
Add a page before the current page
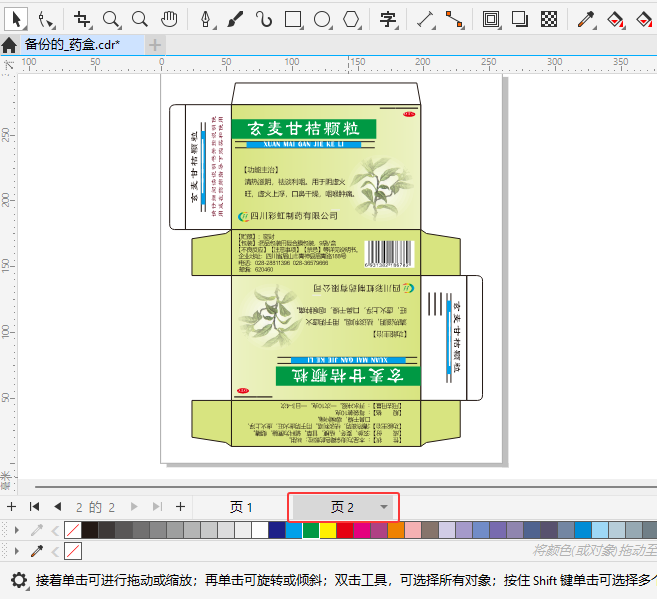(x=11, y=507)
